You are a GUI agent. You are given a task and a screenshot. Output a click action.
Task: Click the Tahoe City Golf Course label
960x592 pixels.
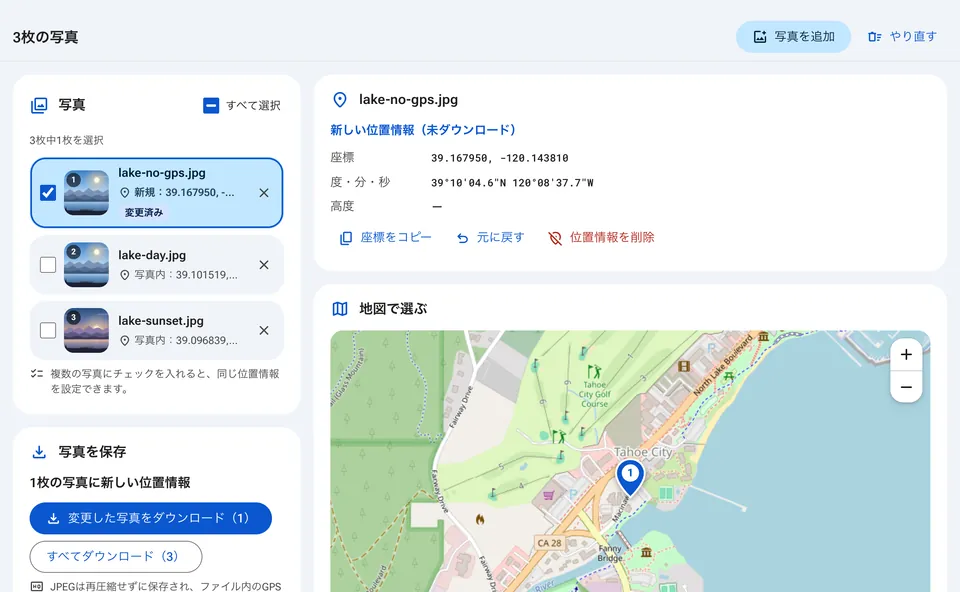pos(594,394)
